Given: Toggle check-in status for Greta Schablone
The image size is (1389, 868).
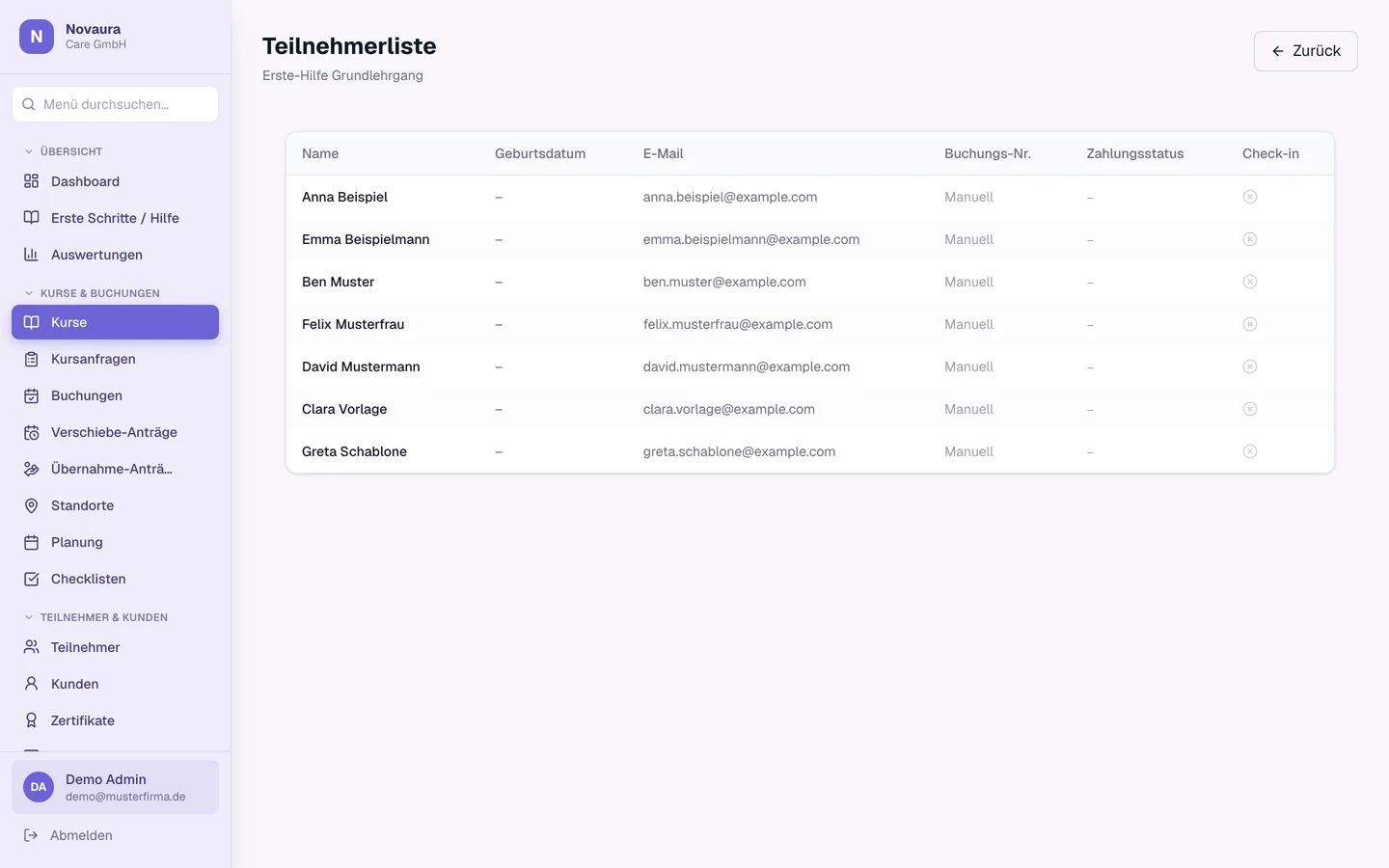Looking at the screenshot, I should (x=1250, y=451).
